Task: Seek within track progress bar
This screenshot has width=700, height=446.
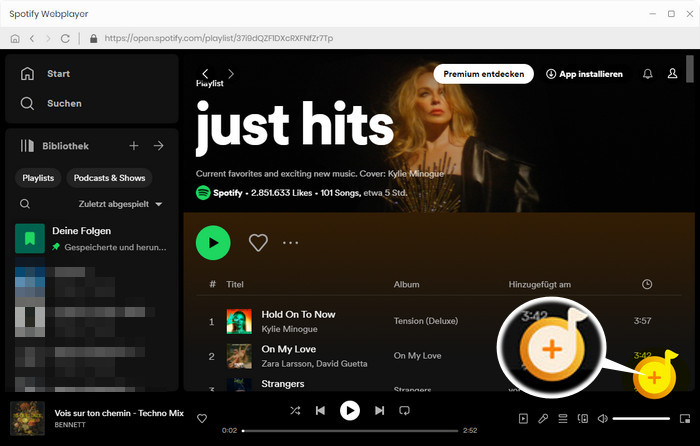Action: pos(350,431)
